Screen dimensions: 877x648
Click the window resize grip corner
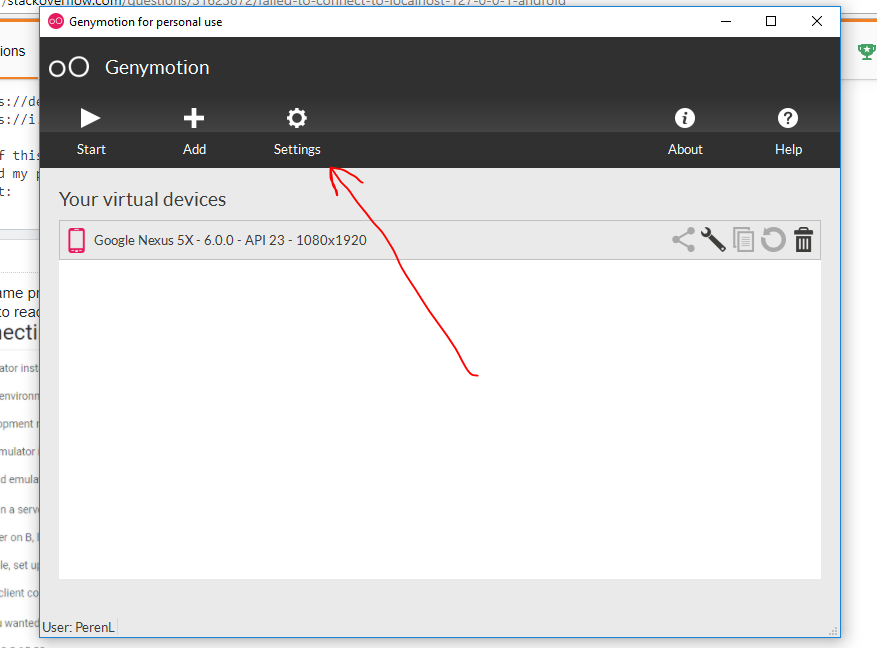pyautogui.click(x=833, y=631)
